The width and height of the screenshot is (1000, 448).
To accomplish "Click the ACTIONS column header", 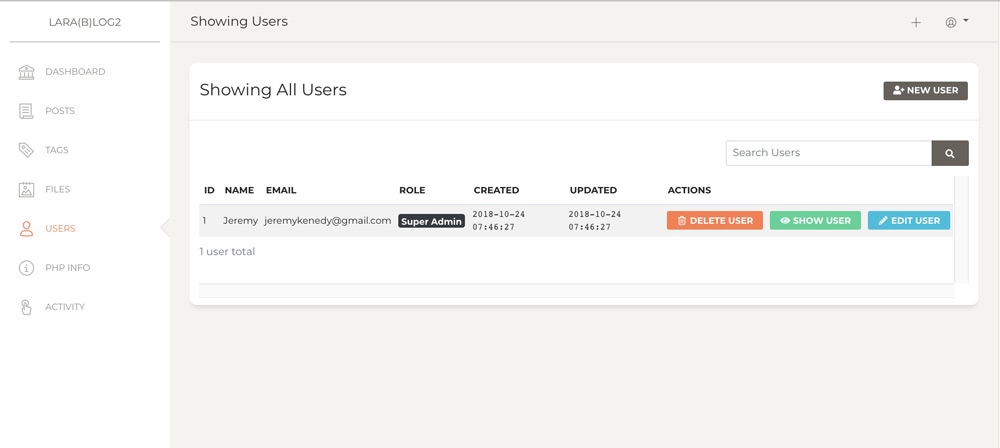I will point(689,190).
